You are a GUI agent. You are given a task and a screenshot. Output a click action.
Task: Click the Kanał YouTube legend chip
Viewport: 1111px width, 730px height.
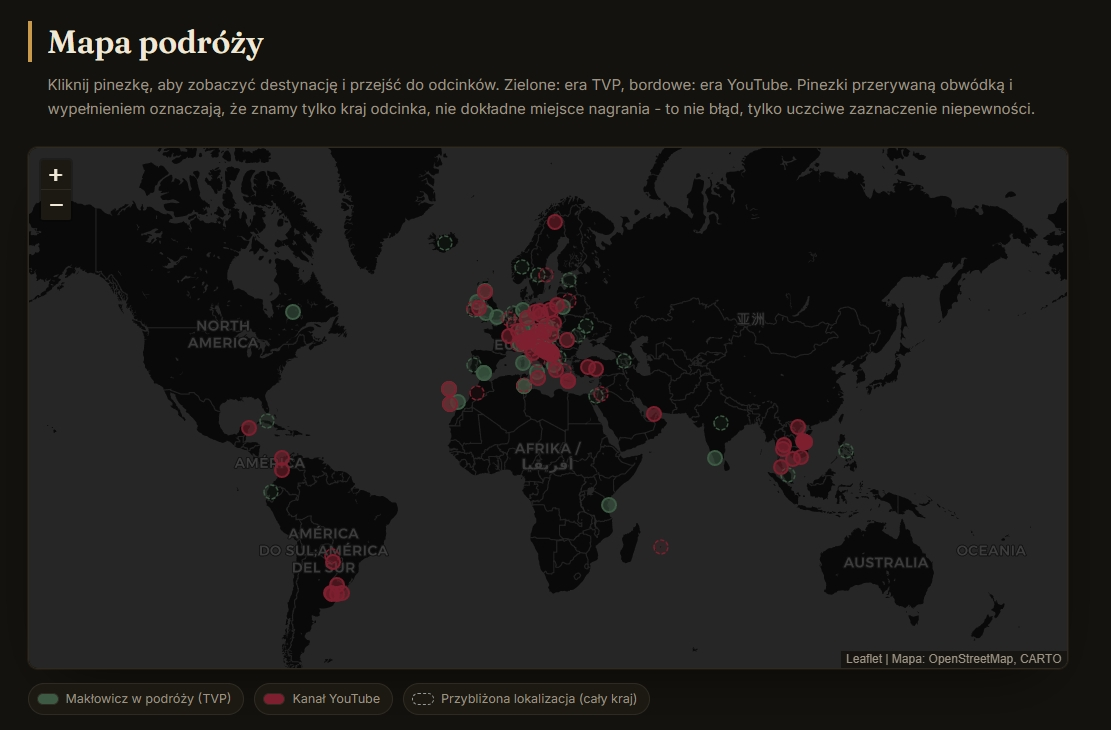[x=323, y=699]
